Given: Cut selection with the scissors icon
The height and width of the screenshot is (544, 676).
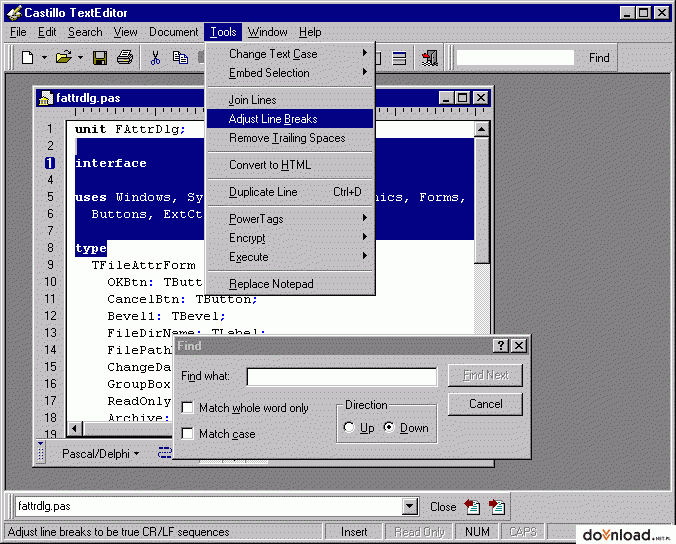Looking at the screenshot, I should click(155, 57).
